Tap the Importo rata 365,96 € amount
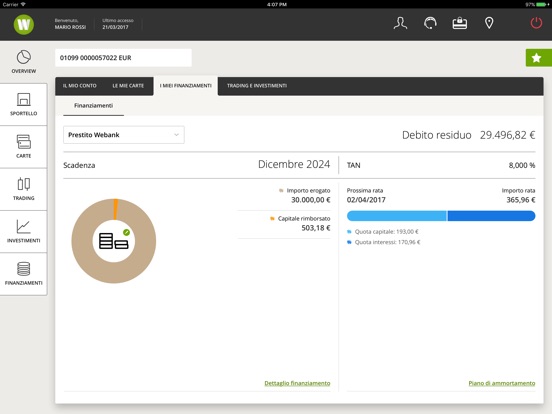 point(521,200)
